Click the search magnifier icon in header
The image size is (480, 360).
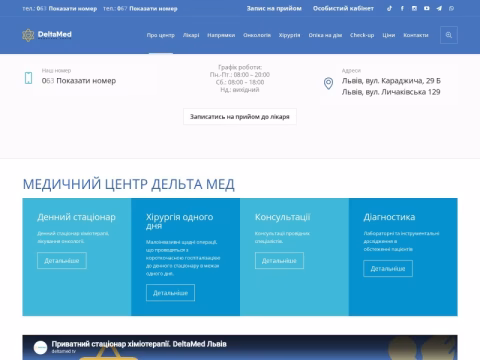tap(449, 35)
